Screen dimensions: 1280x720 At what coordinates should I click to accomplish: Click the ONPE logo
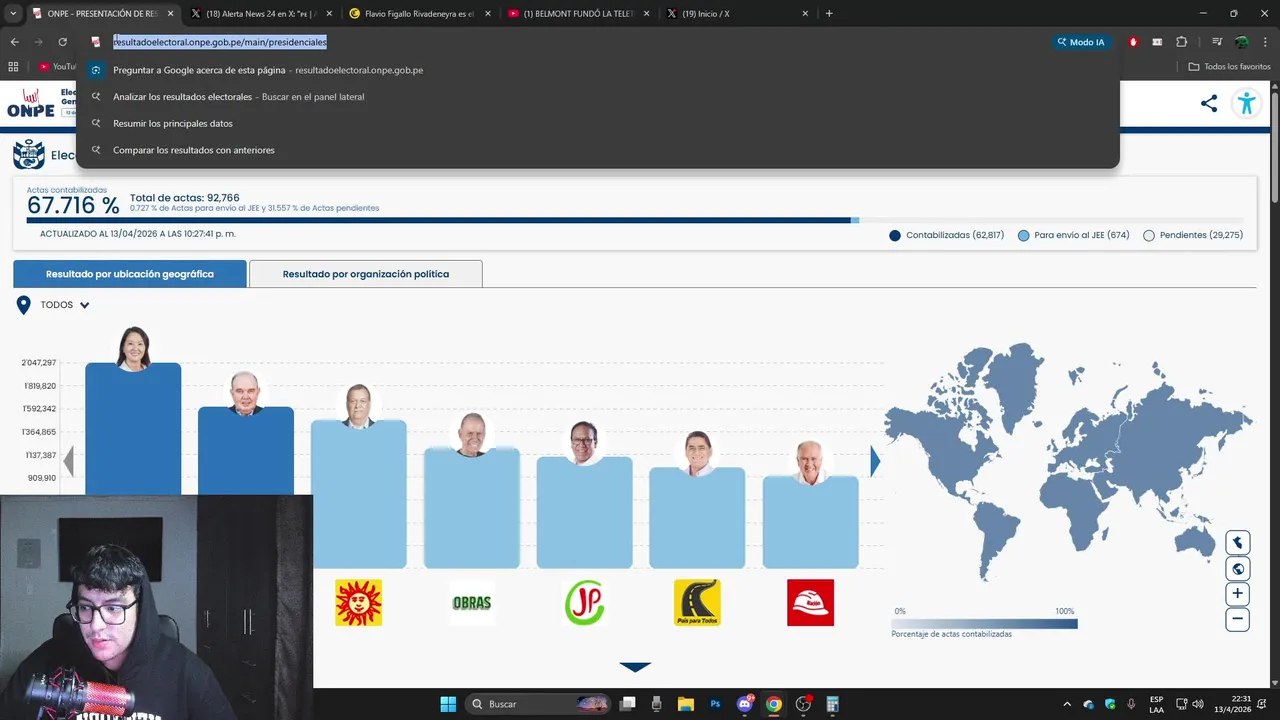click(x=31, y=103)
